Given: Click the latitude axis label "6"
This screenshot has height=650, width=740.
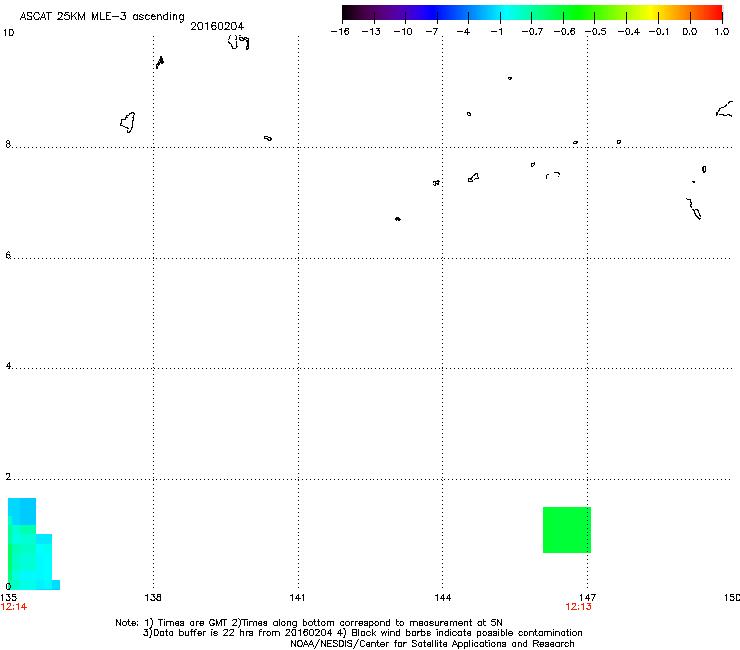Looking at the screenshot, I should [8, 255].
